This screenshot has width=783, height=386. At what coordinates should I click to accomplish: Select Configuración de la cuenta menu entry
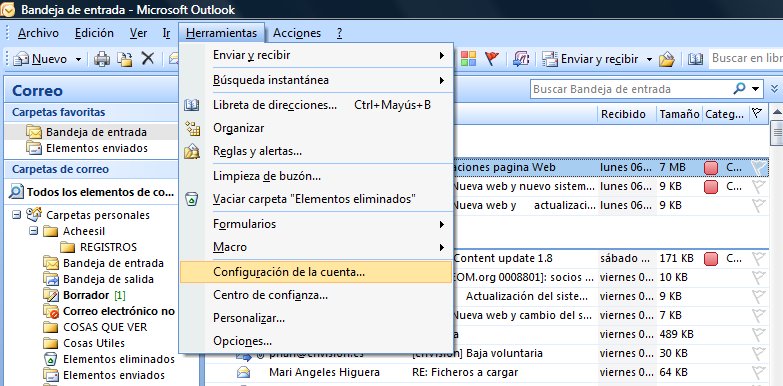pyautogui.click(x=316, y=272)
